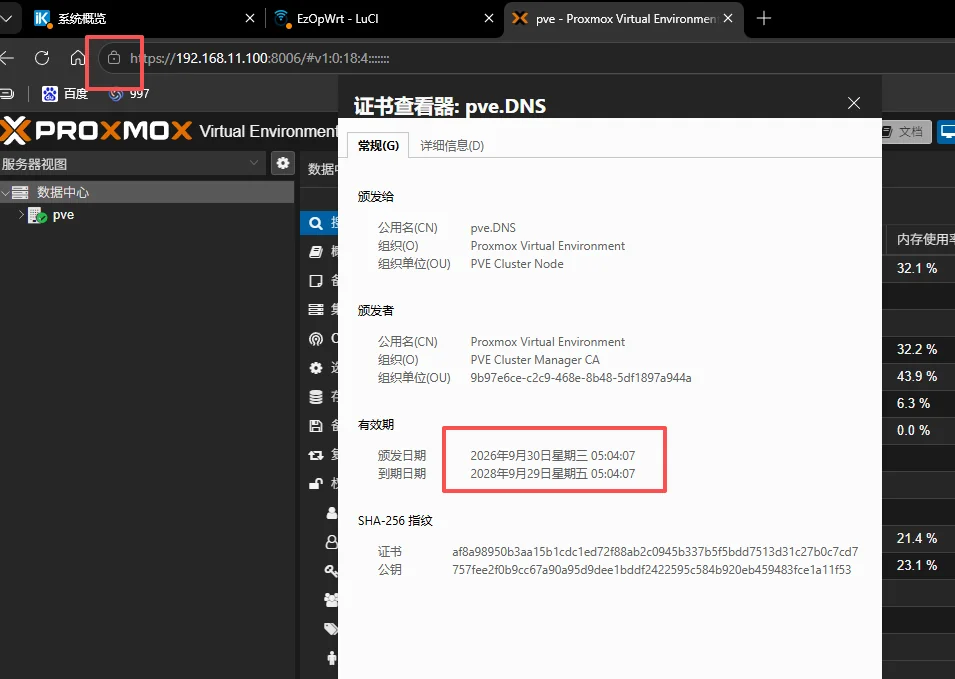Go back to previous page

click(x=7, y=58)
